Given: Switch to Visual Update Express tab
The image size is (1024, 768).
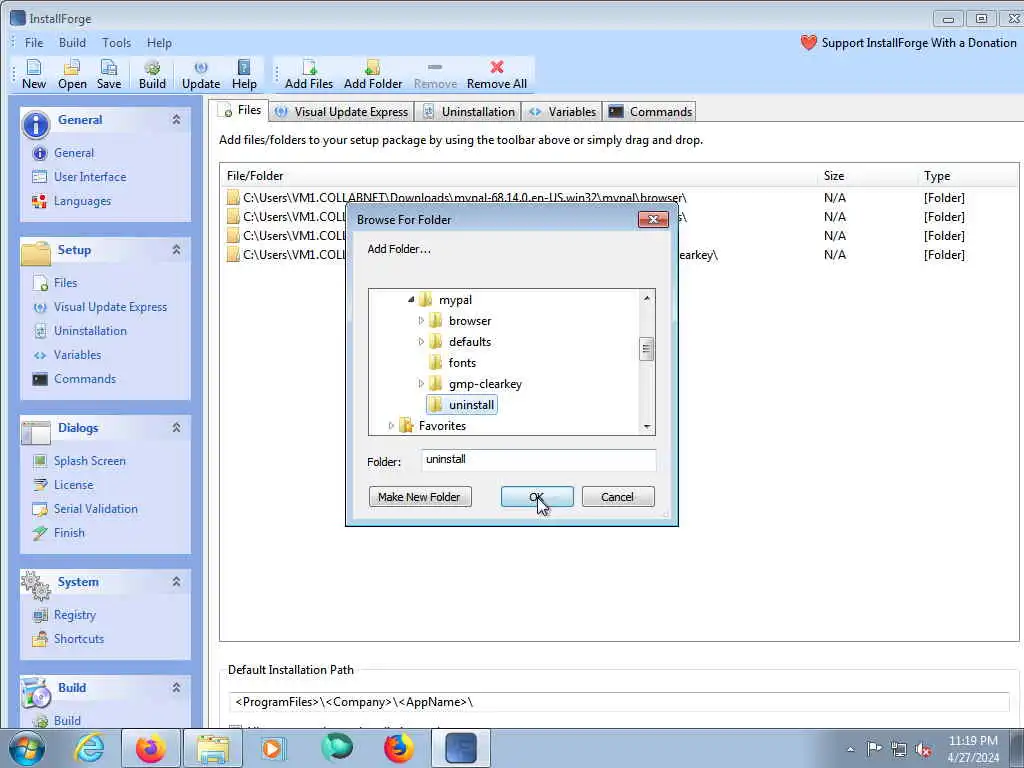Looking at the screenshot, I should (342, 112).
